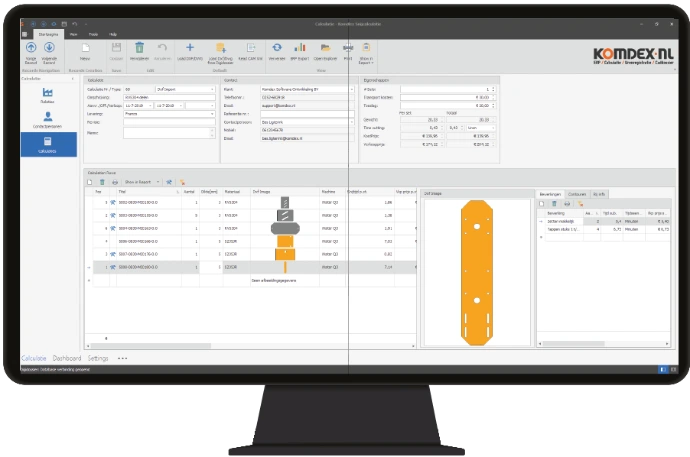Click the new icon in Bewerkingen toolbar
Screen dimensions: 690x457
tap(542, 204)
